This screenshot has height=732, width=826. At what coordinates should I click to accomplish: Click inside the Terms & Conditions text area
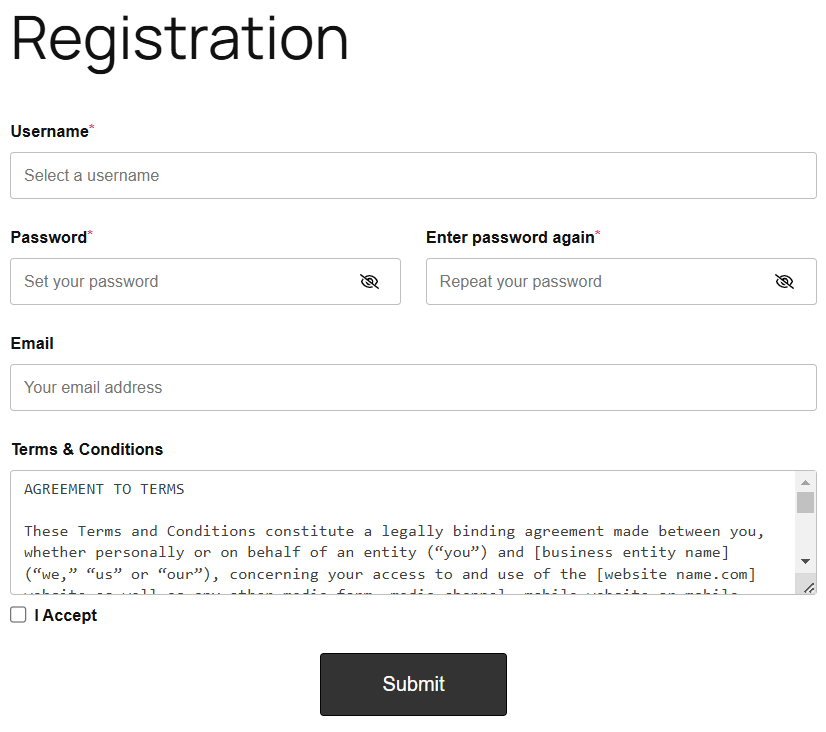(x=400, y=540)
